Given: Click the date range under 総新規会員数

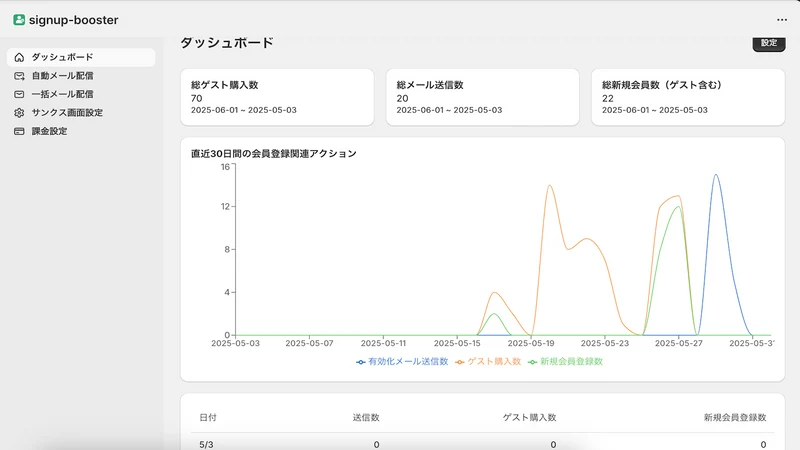Looking at the screenshot, I should pos(655,110).
